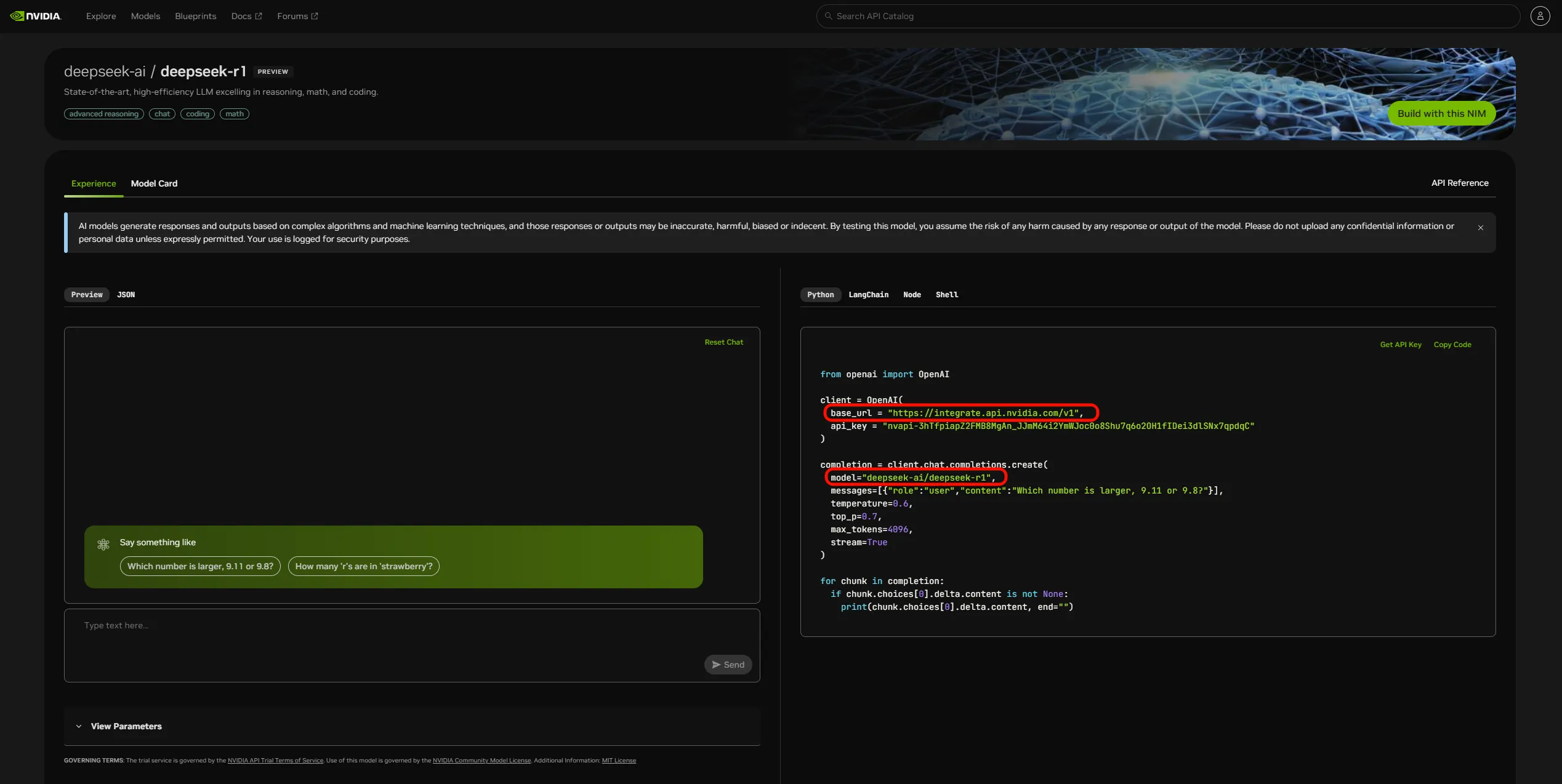This screenshot has height=784, width=1562.
Task: Open the user account profile icon
Action: (1540, 16)
